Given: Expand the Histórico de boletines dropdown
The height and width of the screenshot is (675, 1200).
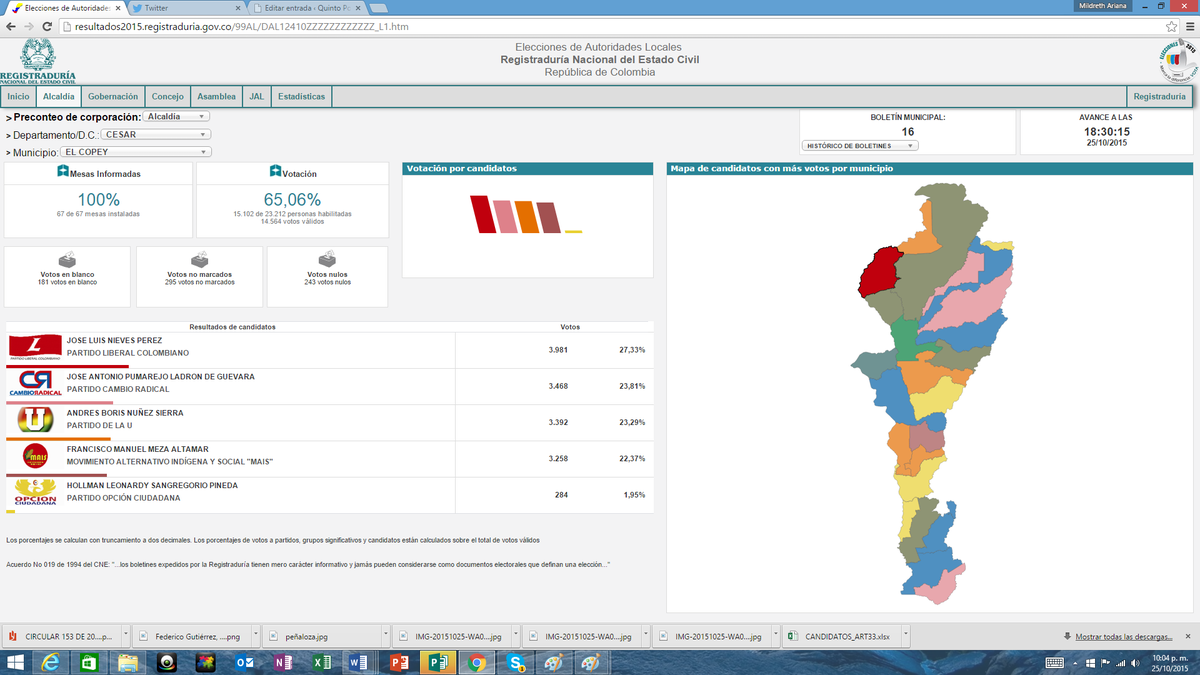Looking at the screenshot, I should (x=859, y=145).
